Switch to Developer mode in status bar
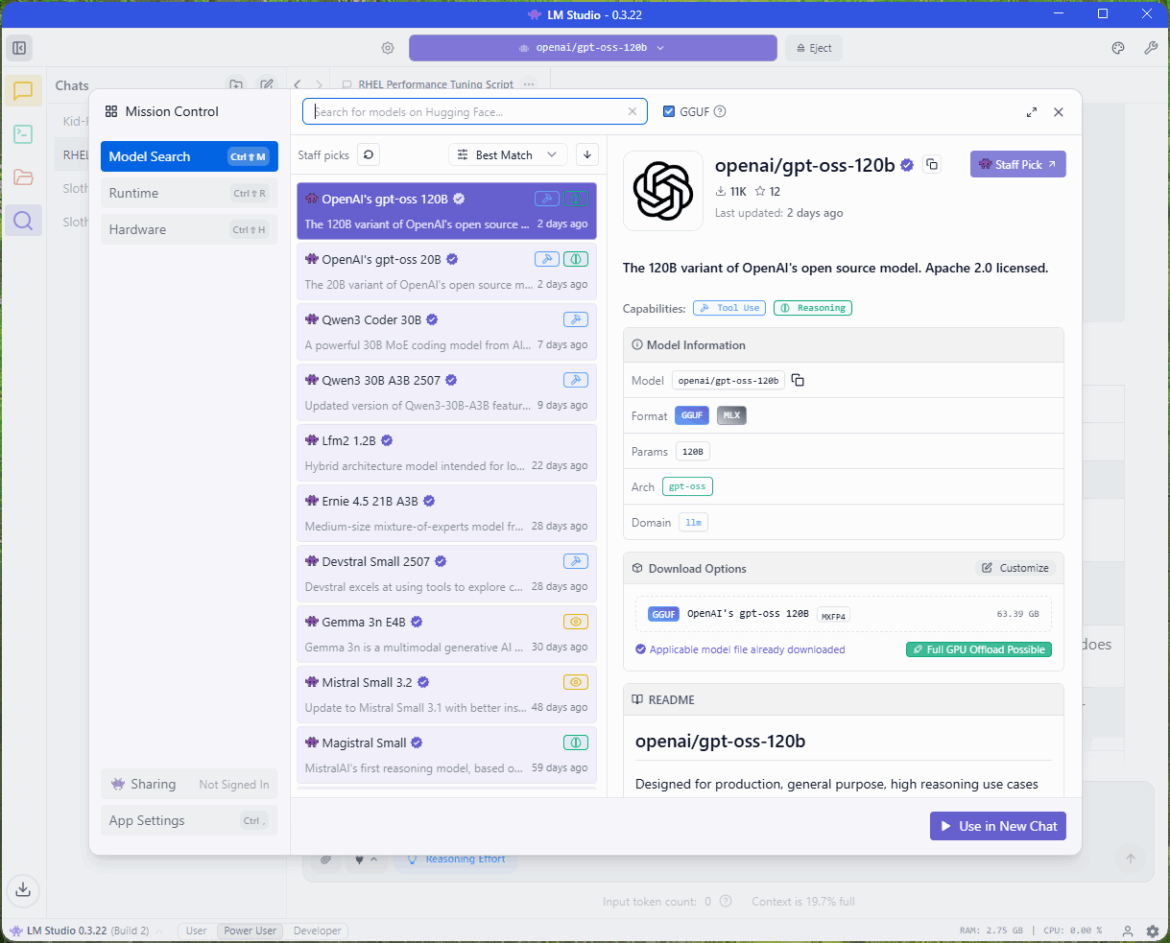1170x943 pixels. pyautogui.click(x=317, y=931)
